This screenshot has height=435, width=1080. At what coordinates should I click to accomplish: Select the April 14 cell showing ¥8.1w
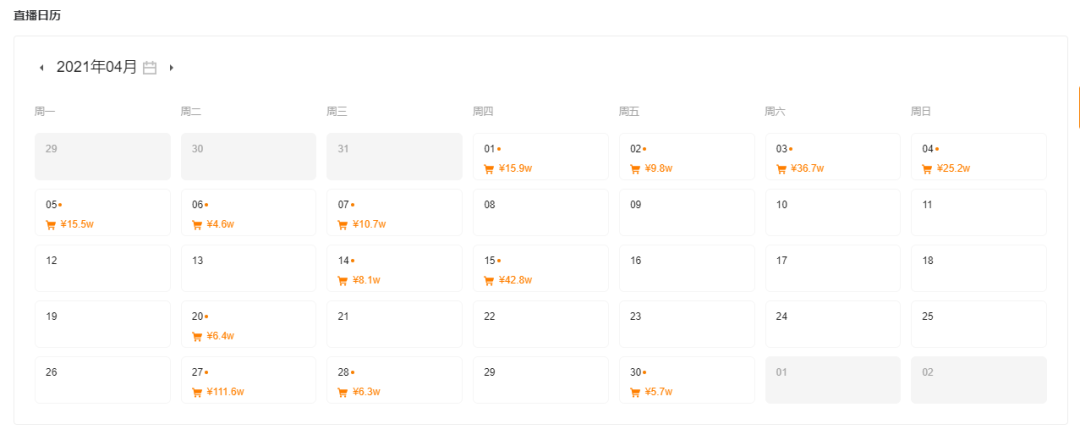pyautogui.click(x=395, y=268)
